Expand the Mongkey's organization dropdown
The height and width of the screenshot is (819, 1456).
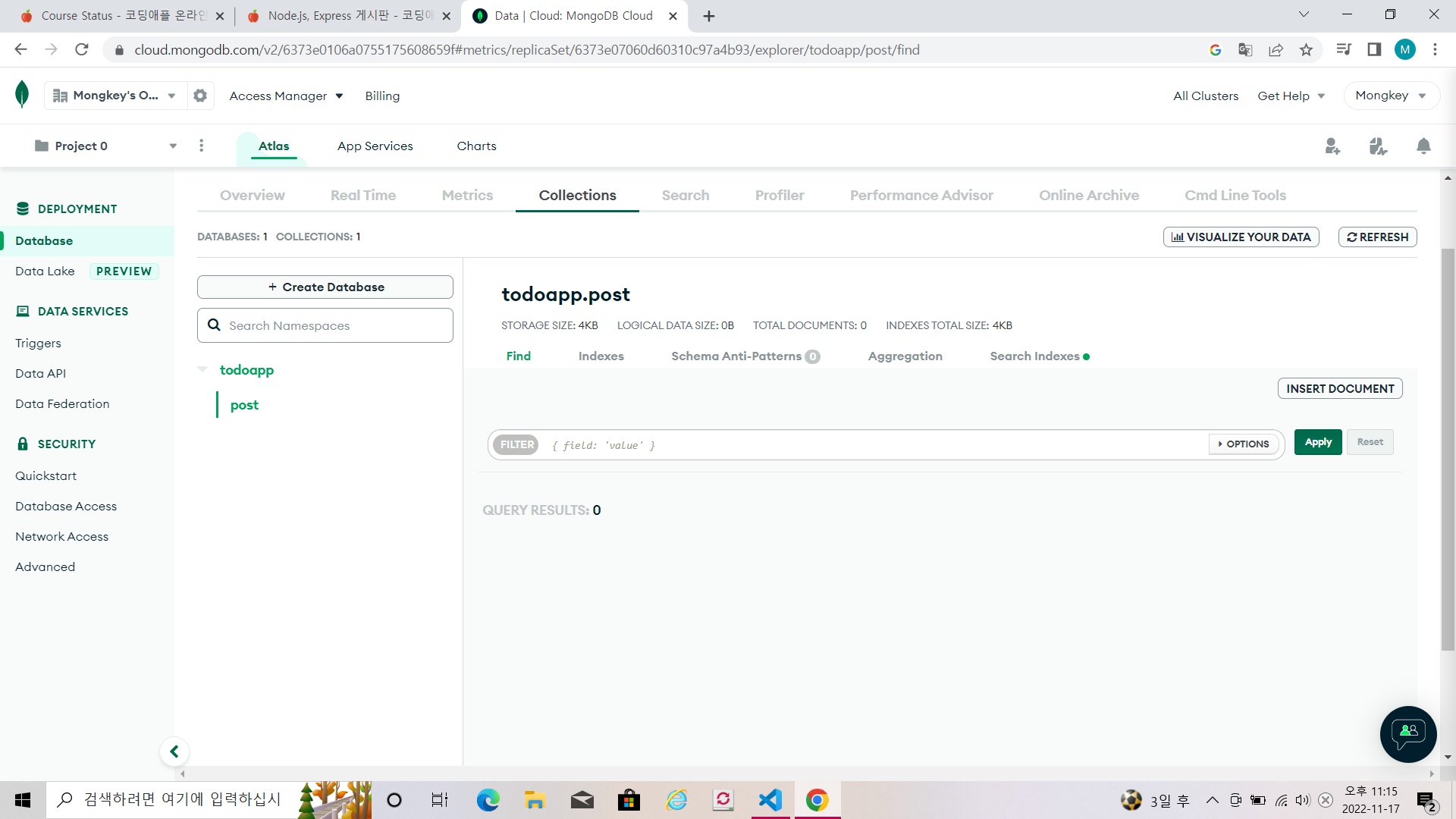click(115, 96)
